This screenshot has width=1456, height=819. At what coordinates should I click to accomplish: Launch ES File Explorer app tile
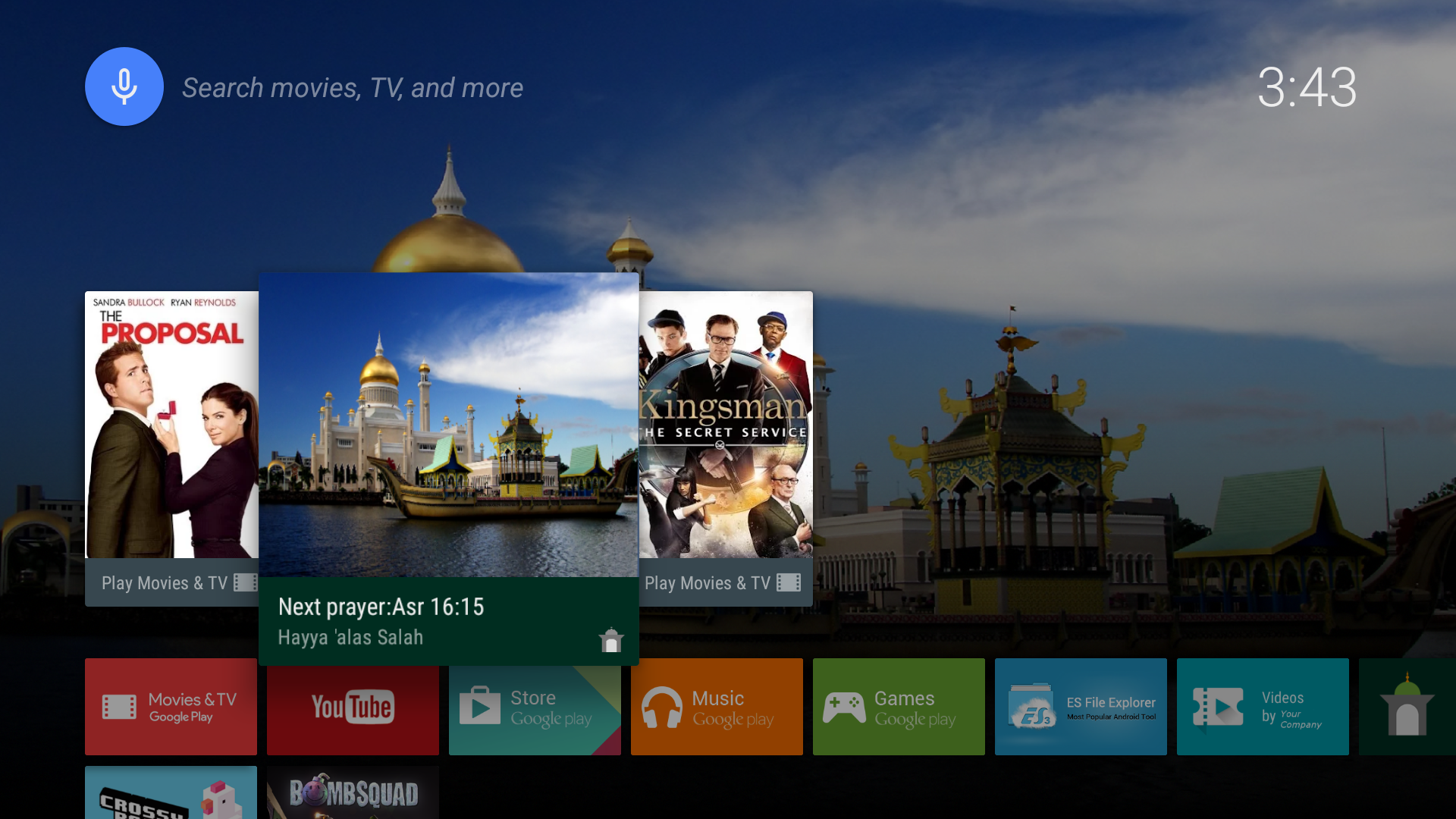(x=1081, y=707)
